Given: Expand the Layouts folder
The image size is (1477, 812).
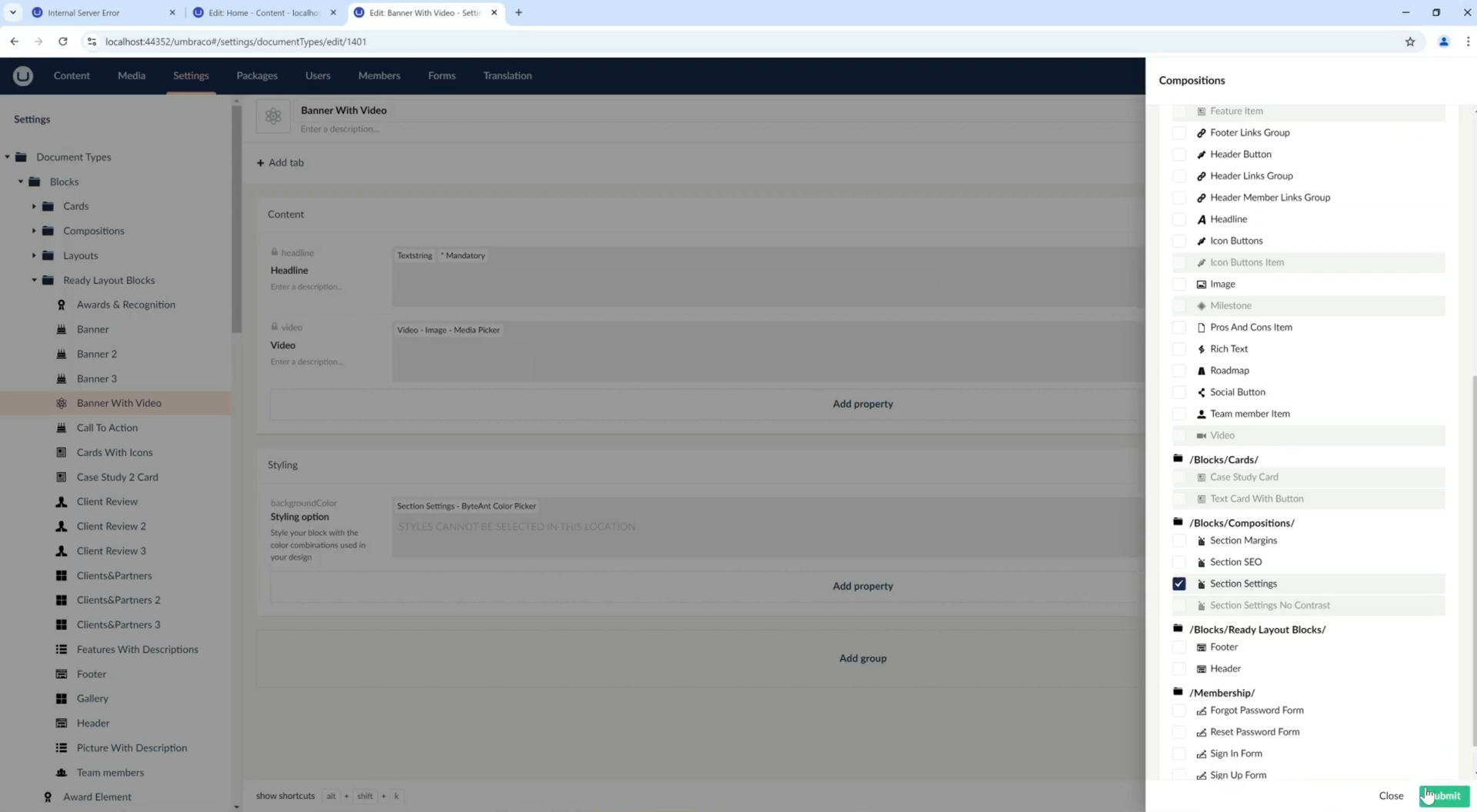Looking at the screenshot, I should click(x=34, y=255).
